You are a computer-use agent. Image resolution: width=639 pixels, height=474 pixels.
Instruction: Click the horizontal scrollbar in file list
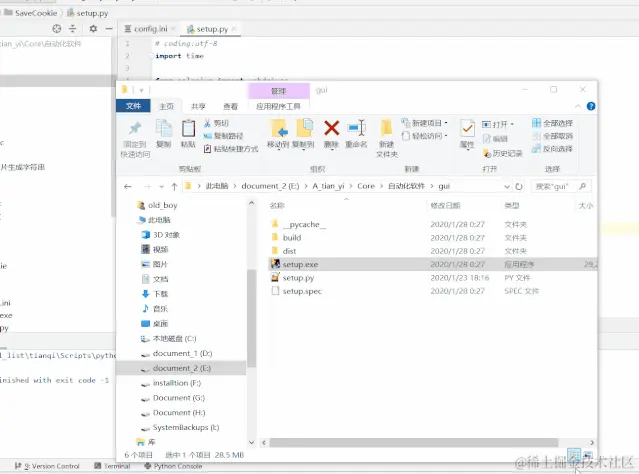[x=414, y=443]
